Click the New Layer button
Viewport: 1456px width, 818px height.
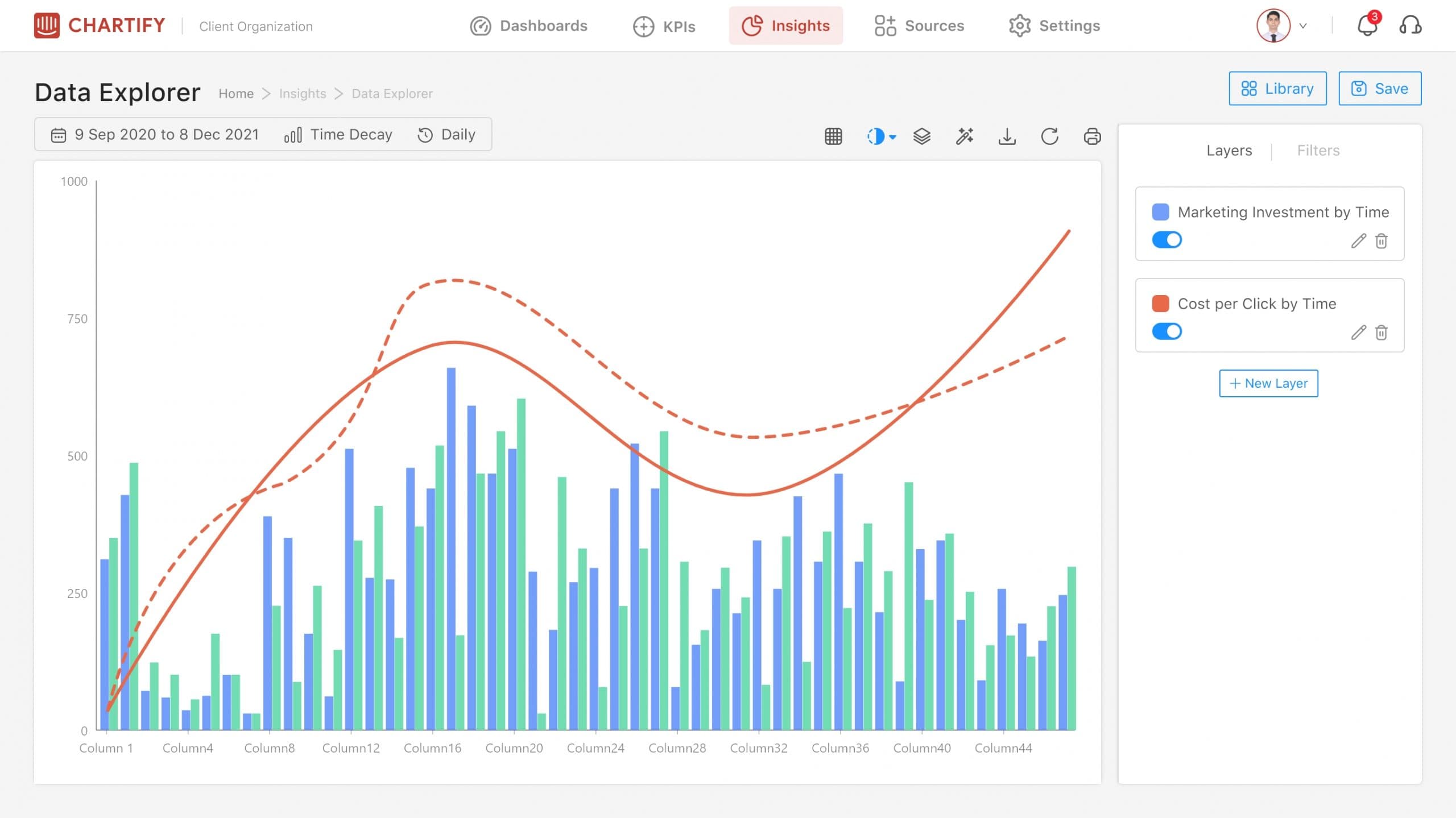[1268, 384]
